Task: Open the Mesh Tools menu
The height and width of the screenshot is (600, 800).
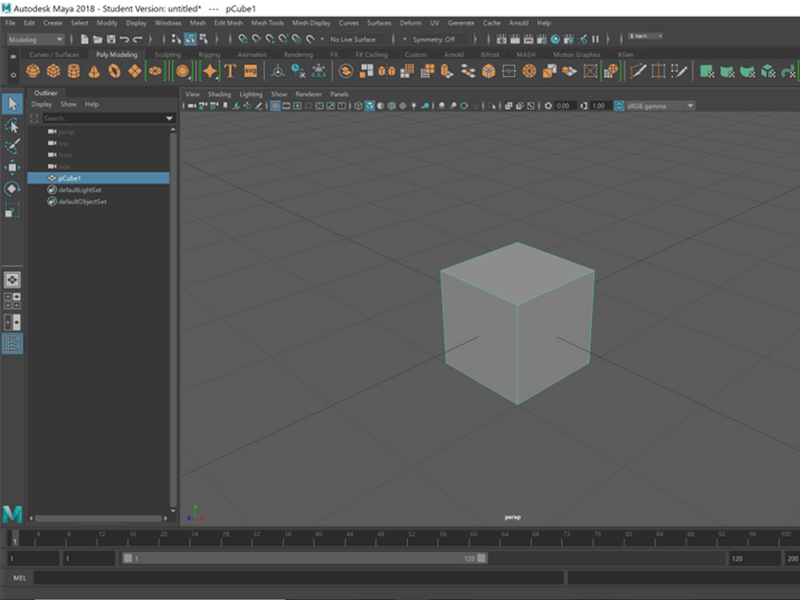Action: [267, 22]
